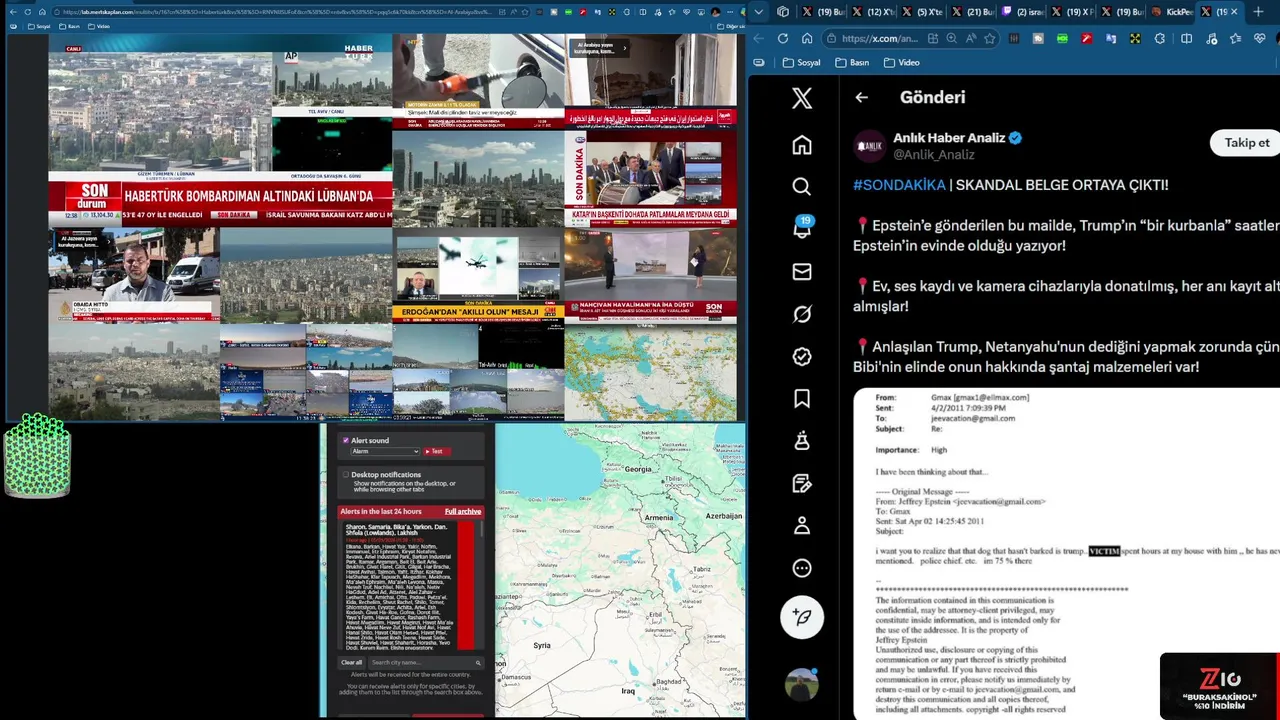Open account avatar at sidebar bottom
Image resolution: width=1280 pixels, height=720 pixels.
click(x=802, y=685)
